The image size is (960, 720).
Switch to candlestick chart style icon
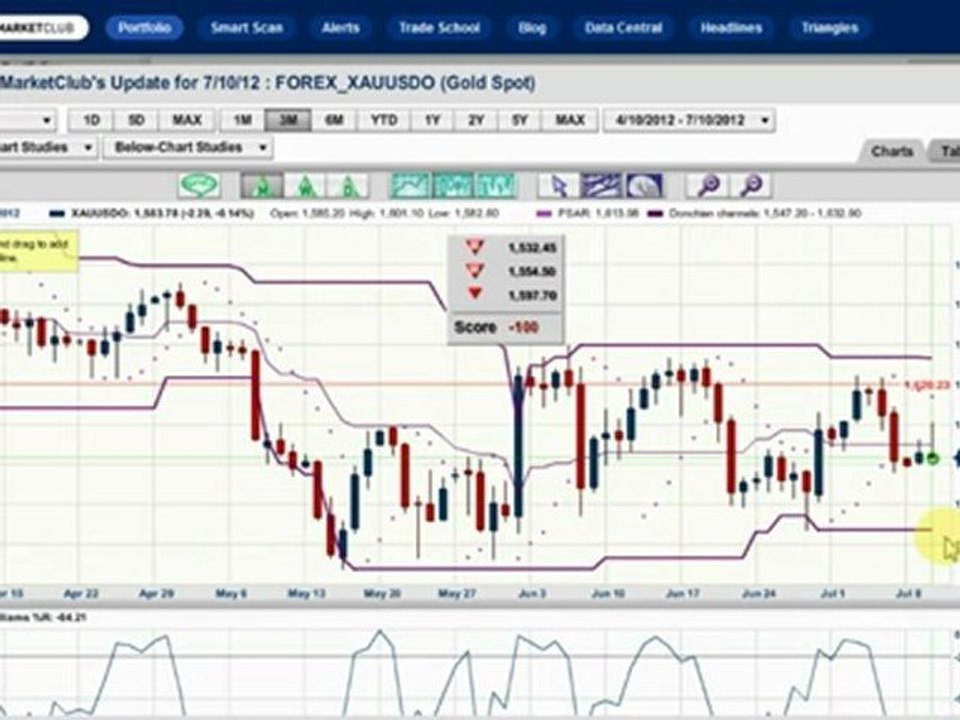pyautogui.click(x=453, y=186)
